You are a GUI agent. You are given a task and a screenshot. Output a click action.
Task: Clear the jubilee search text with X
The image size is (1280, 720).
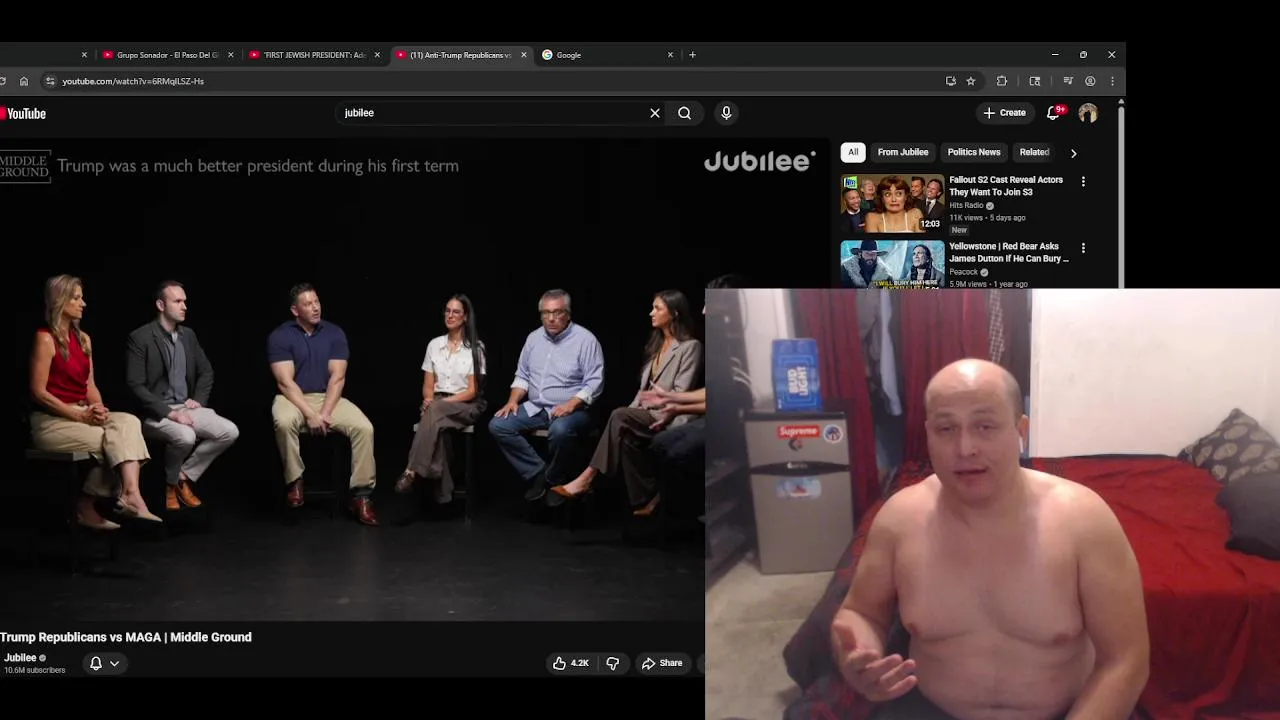point(655,113)
